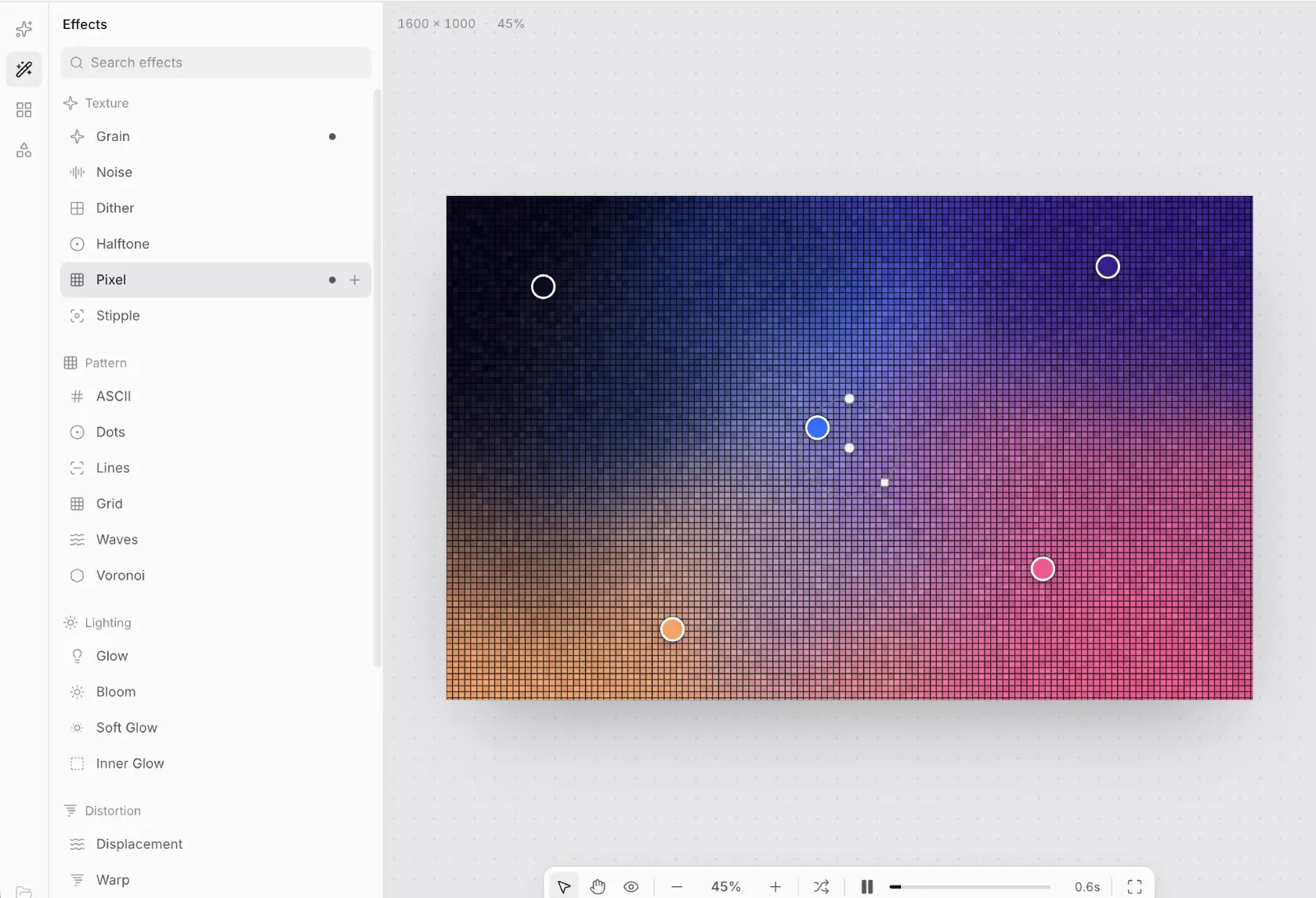This screenshot has height=898, width=1316.
Task: Select the pointer tool in bottom toolbar
Action: 564,887
